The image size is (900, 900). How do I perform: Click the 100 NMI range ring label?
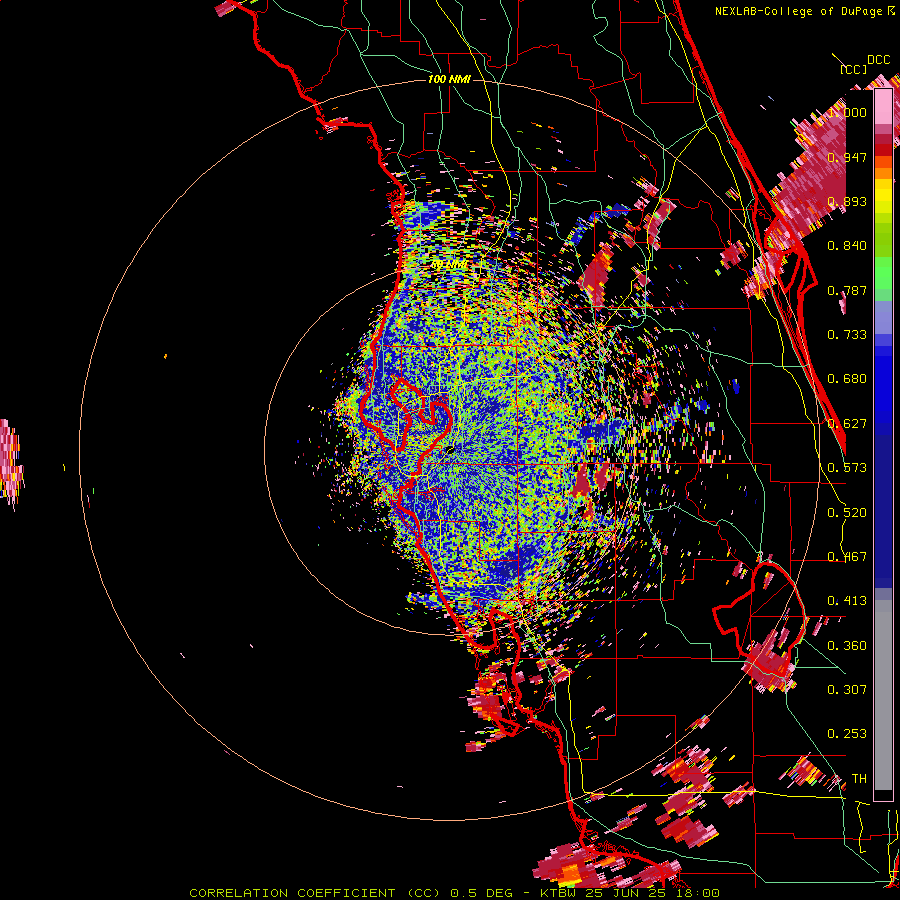point(449,79)
